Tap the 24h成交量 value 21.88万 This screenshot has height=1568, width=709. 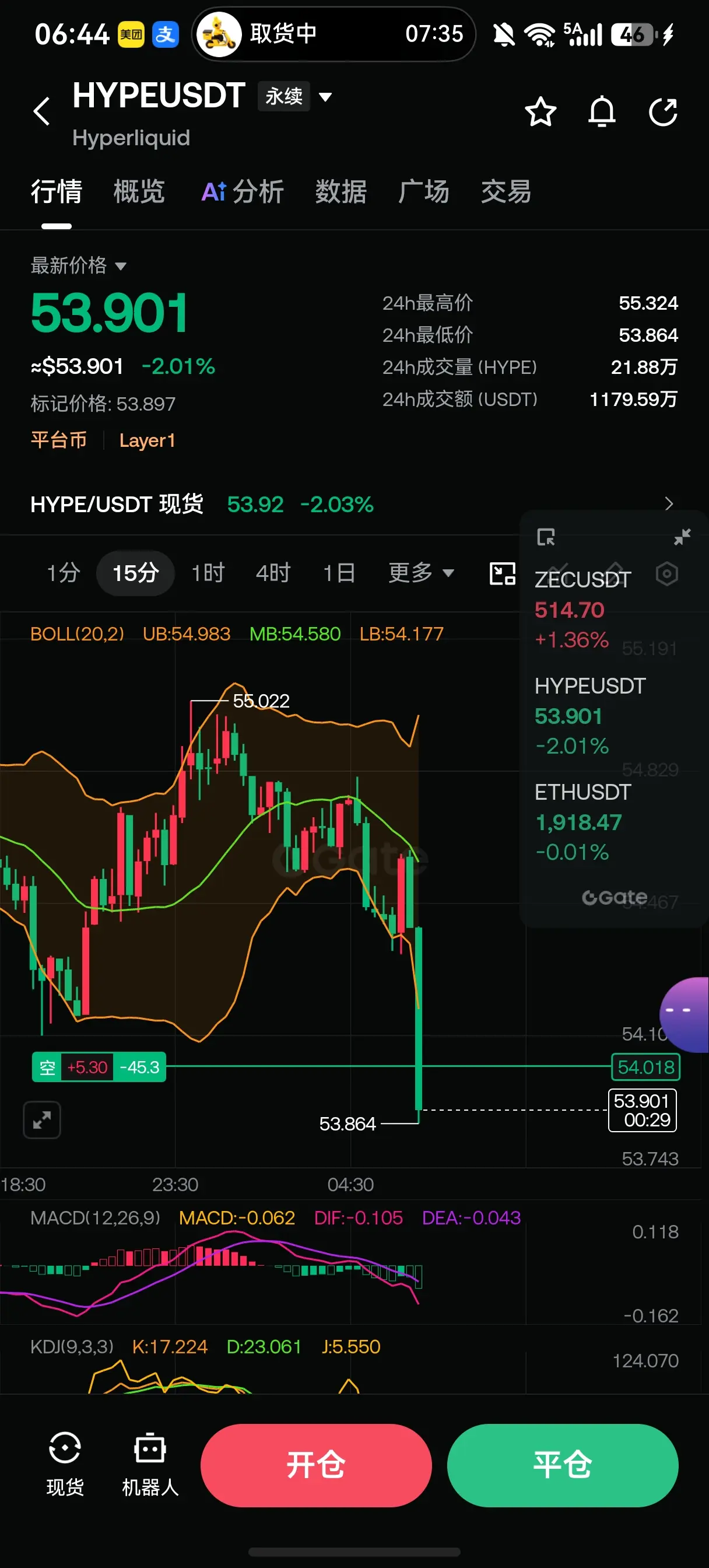(644, 367)
